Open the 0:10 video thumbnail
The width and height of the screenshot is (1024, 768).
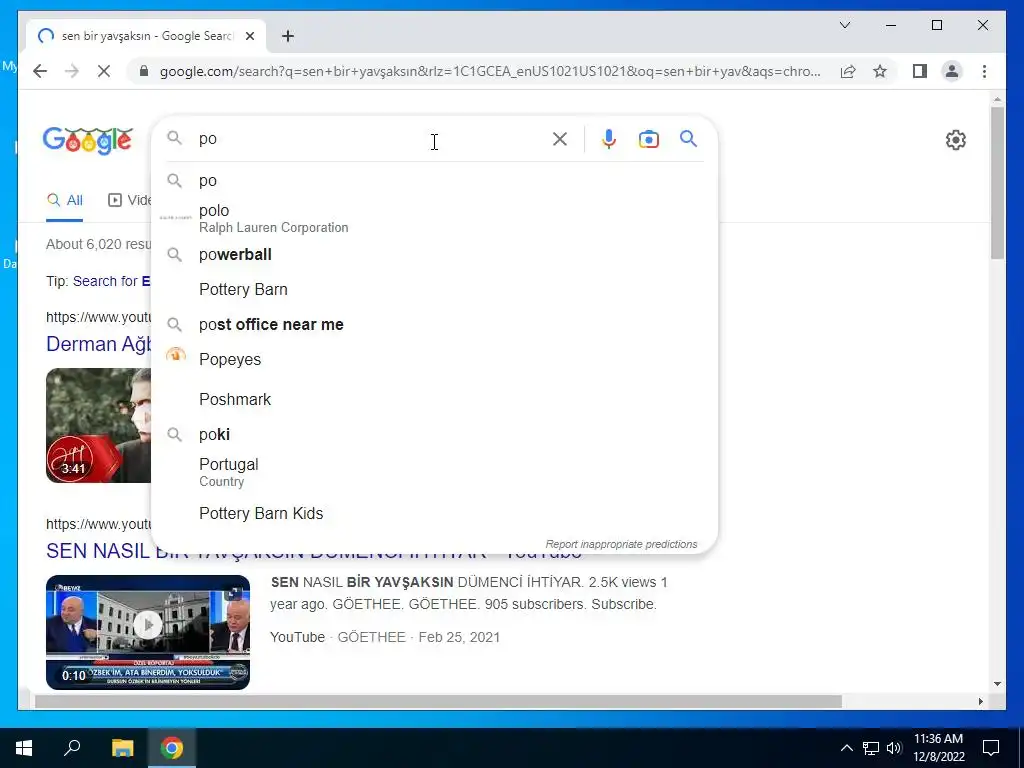(x=148, y=632)
